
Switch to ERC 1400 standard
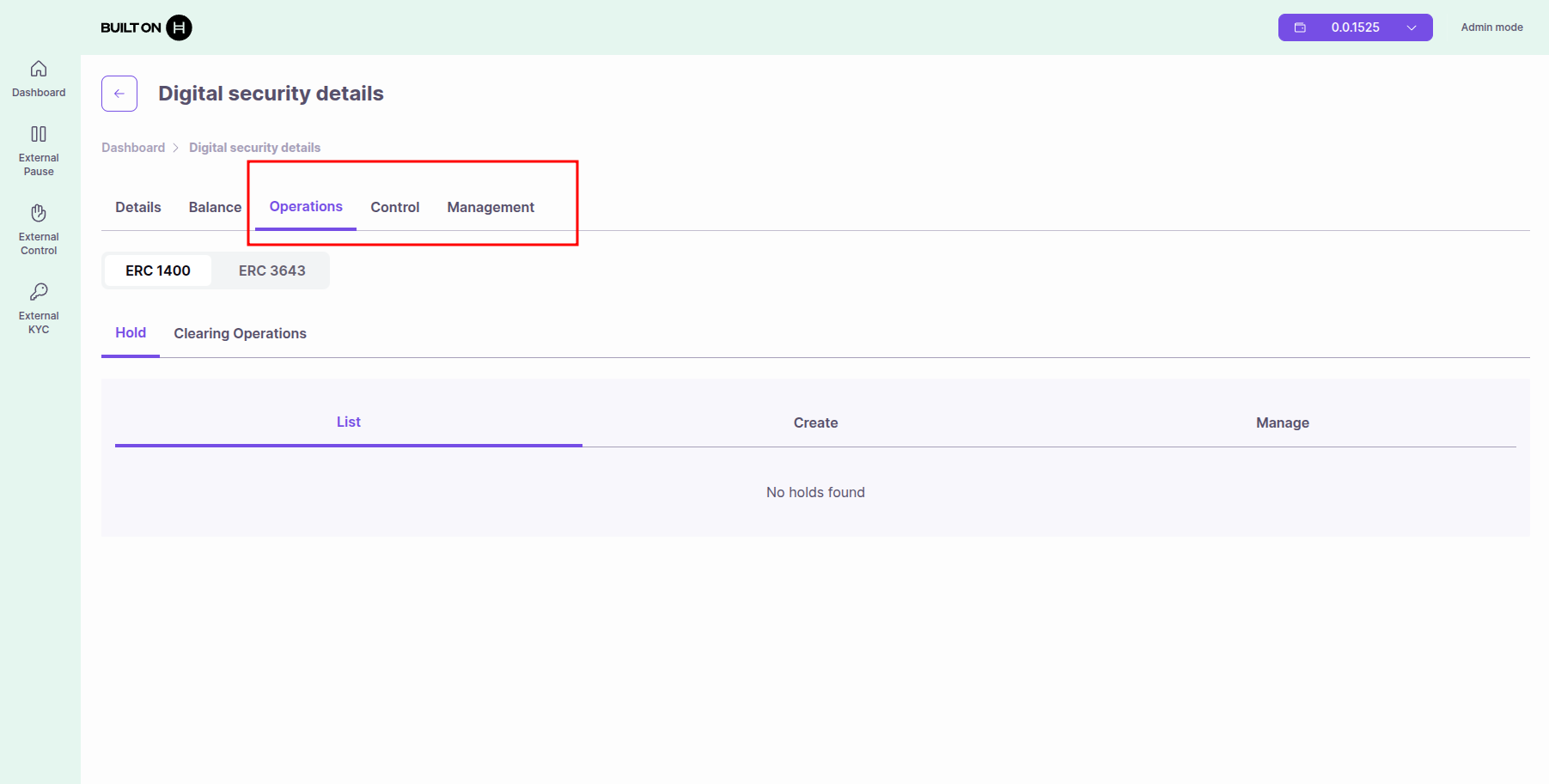[158, 270]
